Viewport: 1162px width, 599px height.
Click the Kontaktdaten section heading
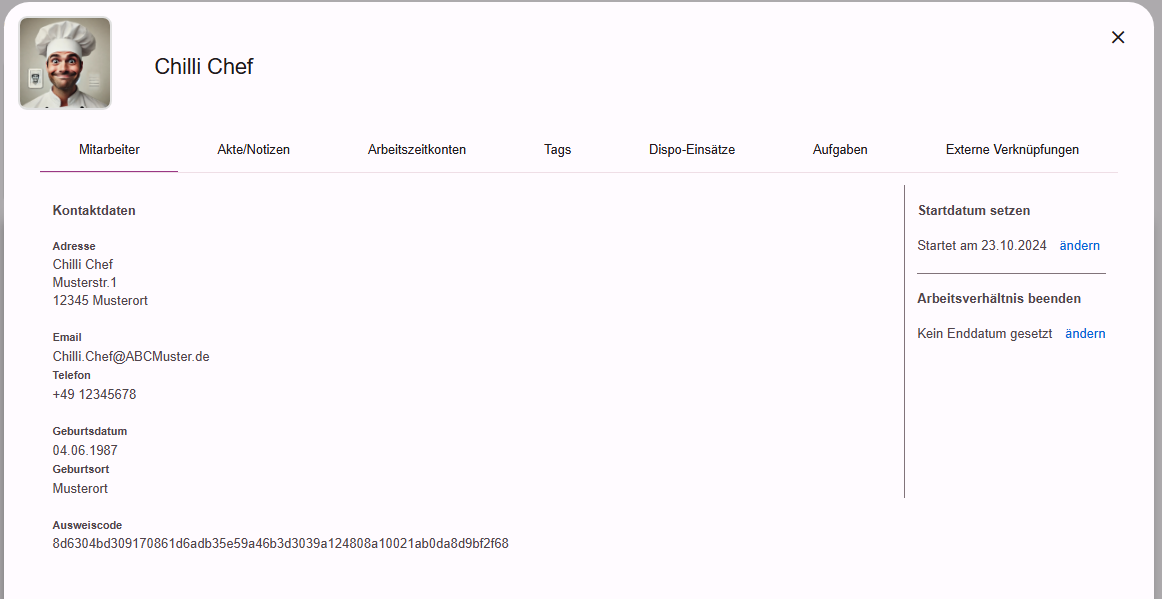tap(94, 211)
